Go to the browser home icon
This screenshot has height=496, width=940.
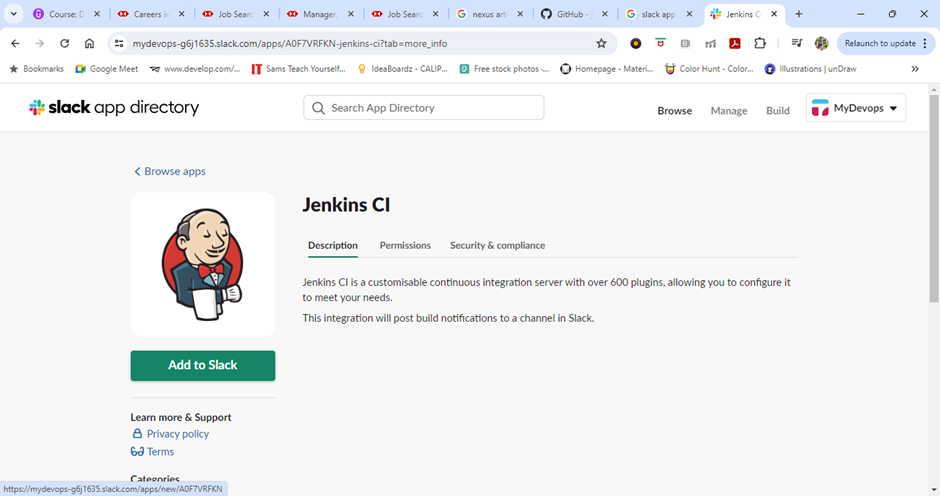[x=89, y=43]
